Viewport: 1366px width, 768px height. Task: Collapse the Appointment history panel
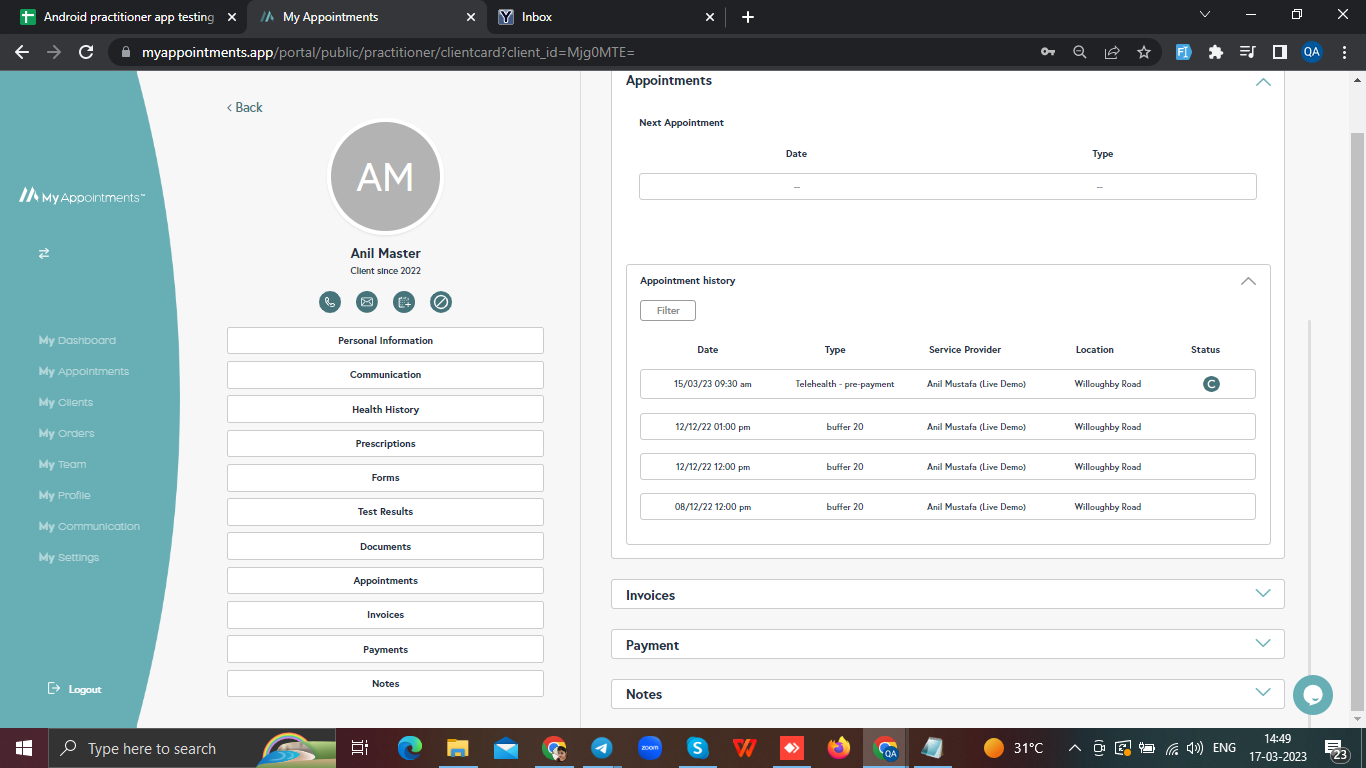click(x=1247, y=281)
